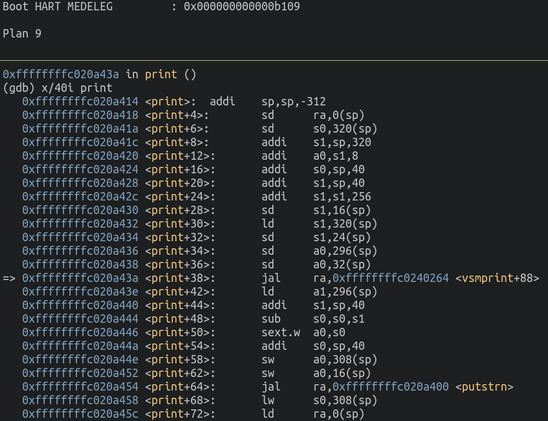Click the ld s1,320(sp) operands
Image resolution: width=548 pixels, height=421 pixels.
pos(345,224)
